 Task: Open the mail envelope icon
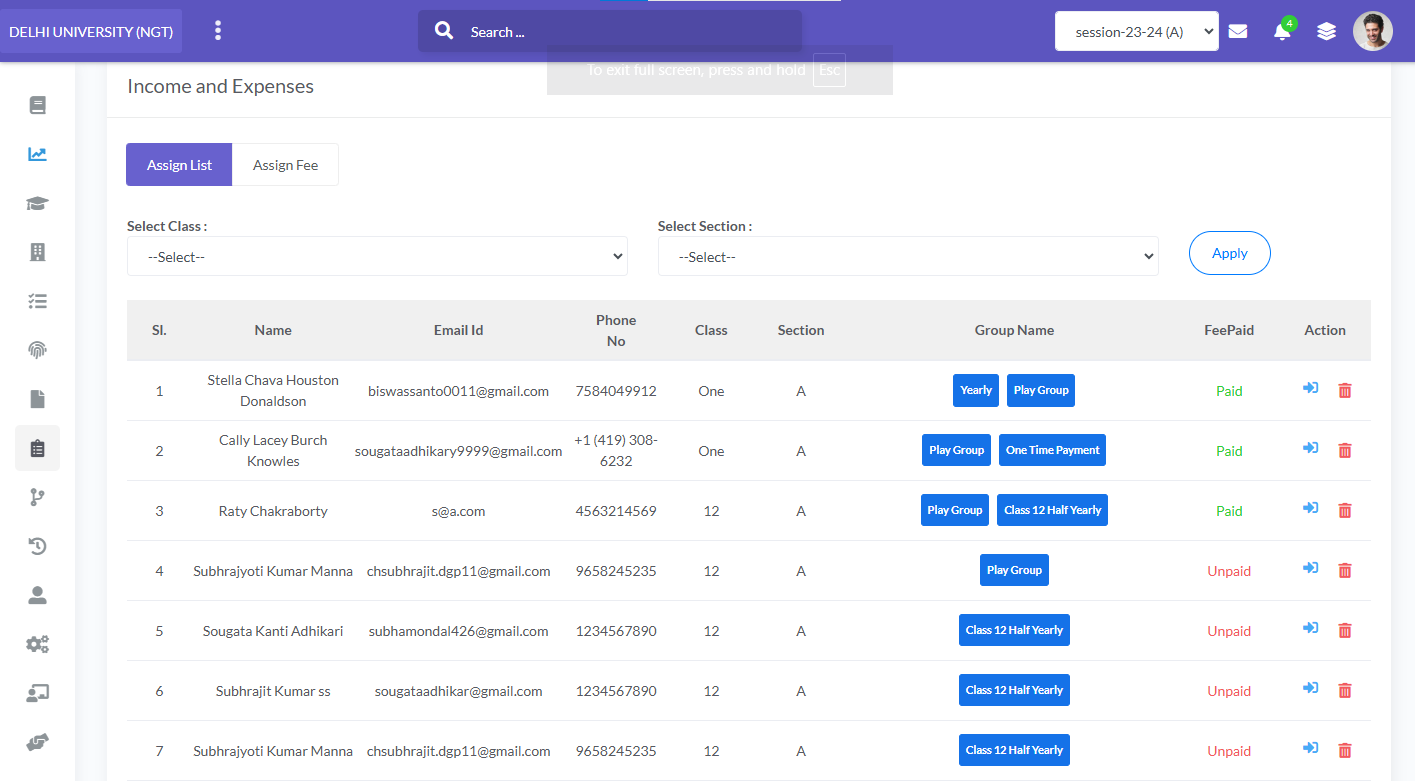point(1238,31)
